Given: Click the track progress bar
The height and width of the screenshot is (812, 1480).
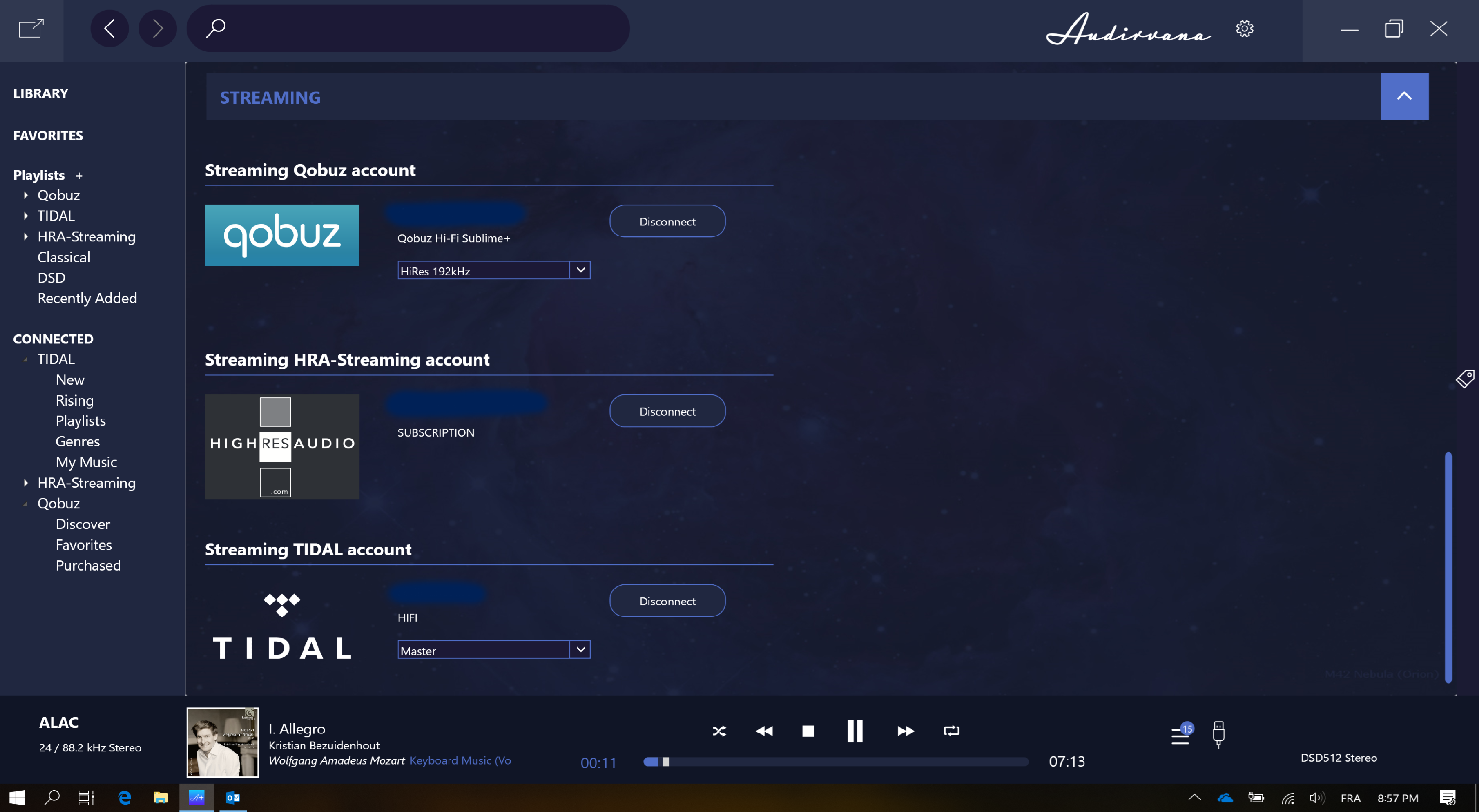Looking at the screenshot, I should coord(835,761).
